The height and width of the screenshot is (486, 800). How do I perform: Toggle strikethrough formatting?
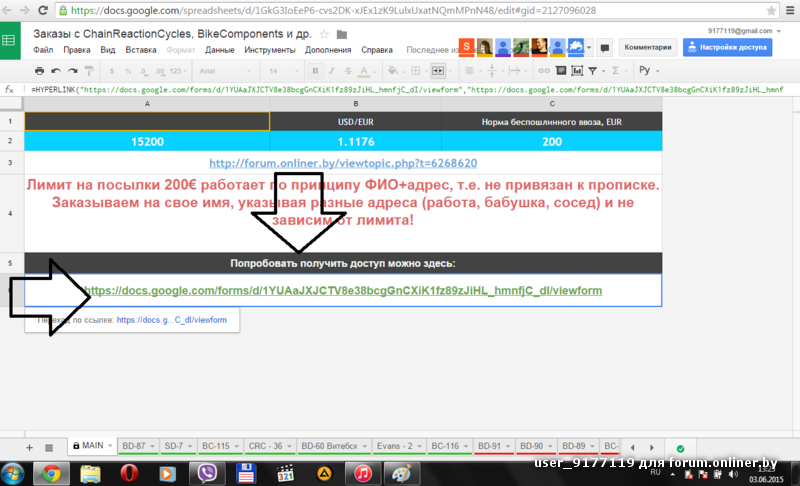(x=348, y=71)
